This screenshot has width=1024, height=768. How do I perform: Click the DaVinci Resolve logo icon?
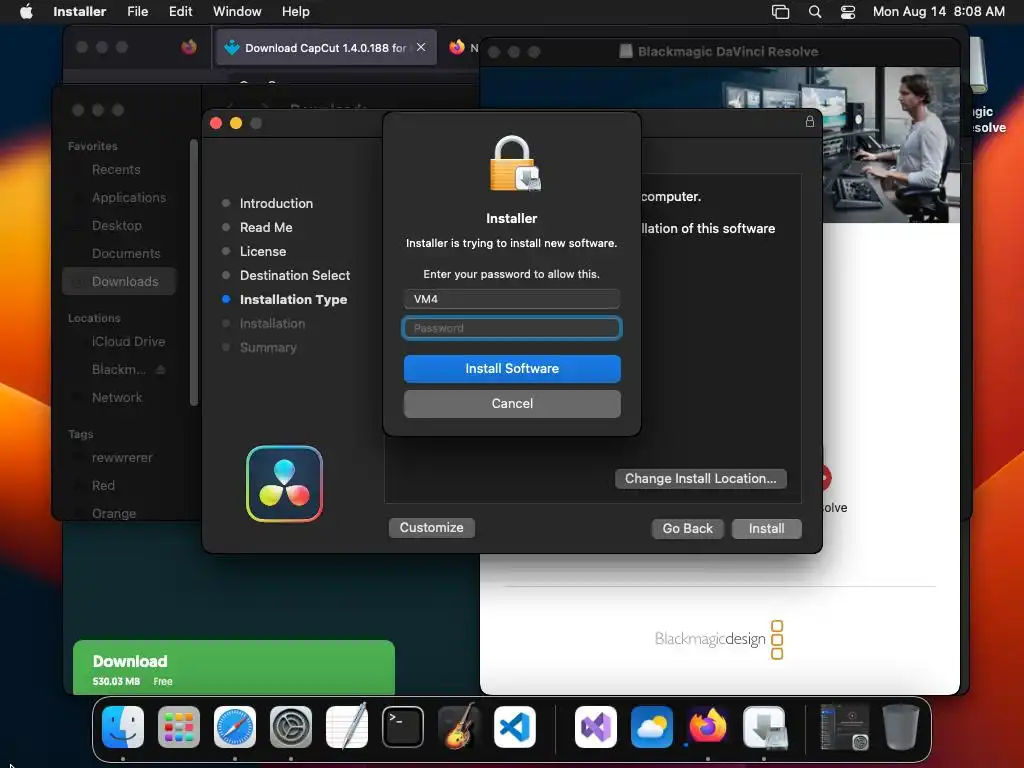coord(285,484)
